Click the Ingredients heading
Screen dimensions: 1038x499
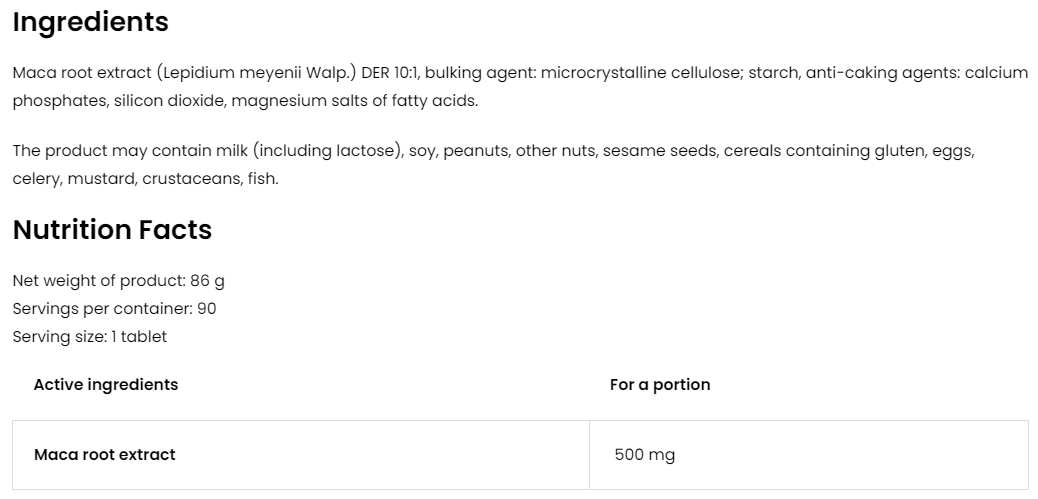pos(90,22)
